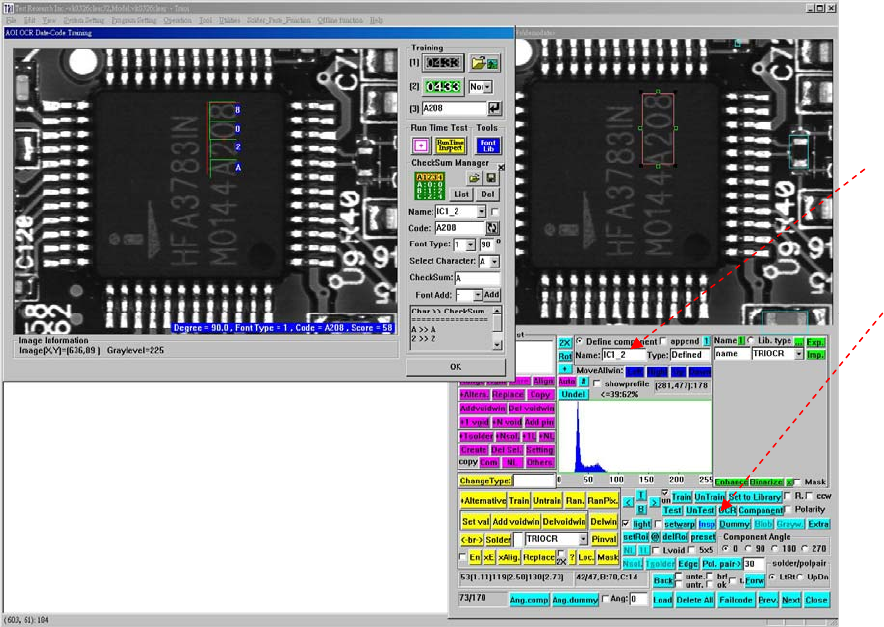Uncheck the light checkbox
This screenshot has height=627, width=884.
point(626,523)
